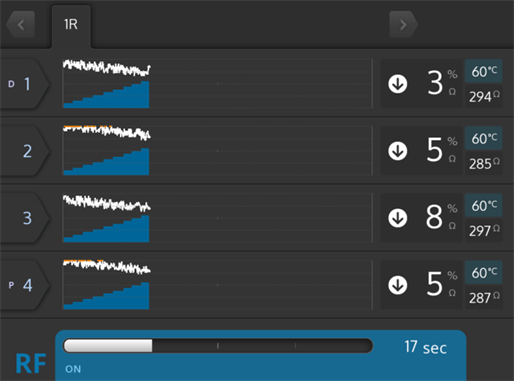Select the 1R tab
The image size is (514, 381).
(71, 26)
